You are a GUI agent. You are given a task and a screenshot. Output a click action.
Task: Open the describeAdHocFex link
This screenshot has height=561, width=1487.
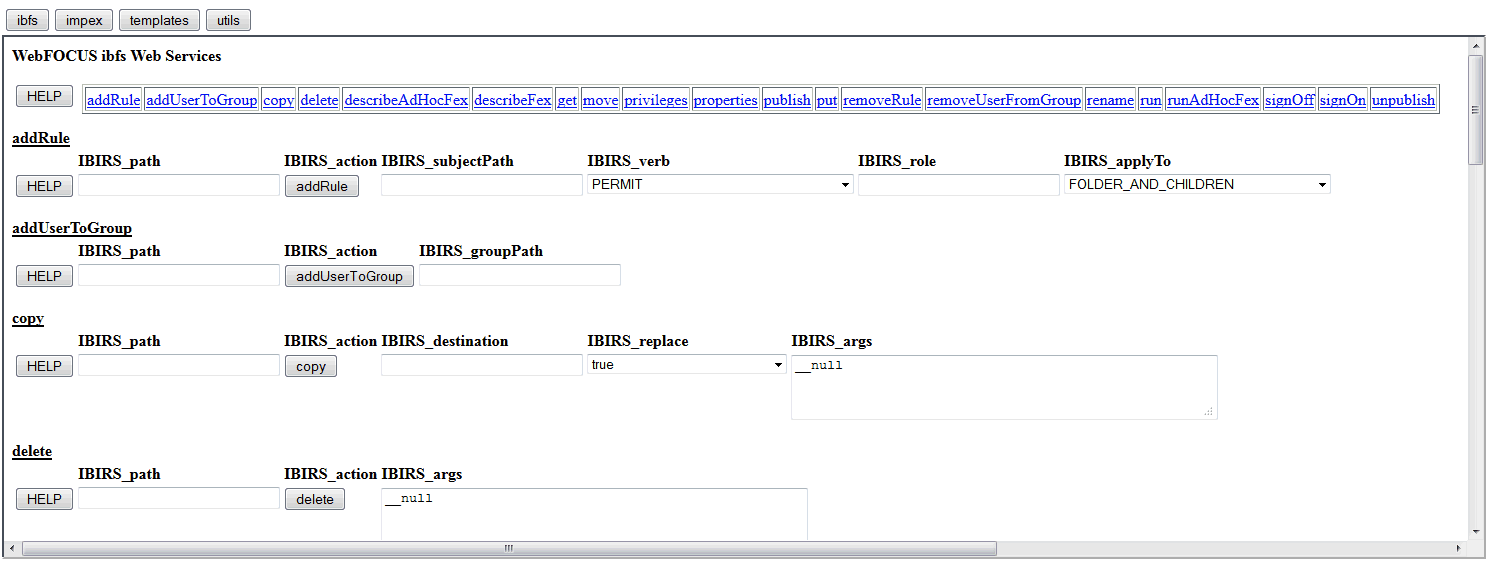[x=406, y=100]
